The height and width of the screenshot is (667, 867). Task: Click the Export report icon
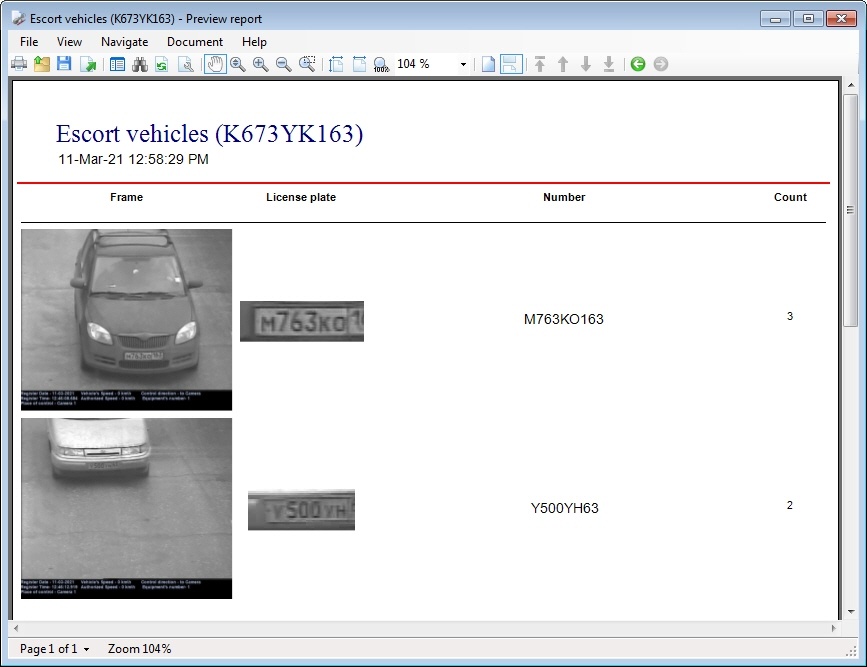point(88,64)
